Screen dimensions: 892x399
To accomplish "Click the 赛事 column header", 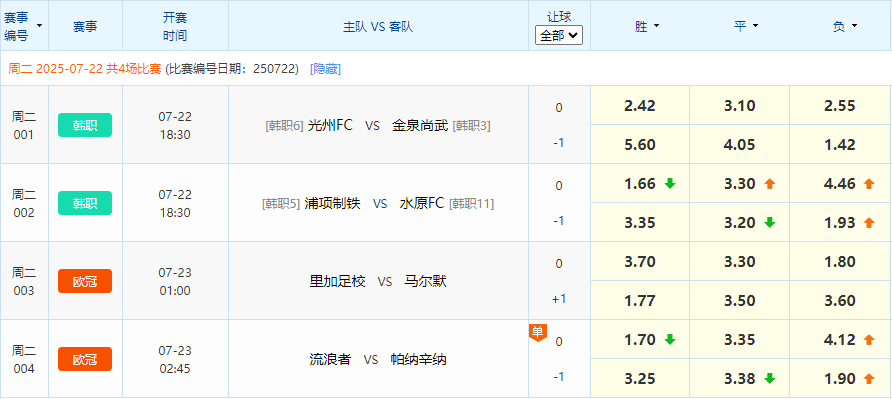I will click(85, 27).
